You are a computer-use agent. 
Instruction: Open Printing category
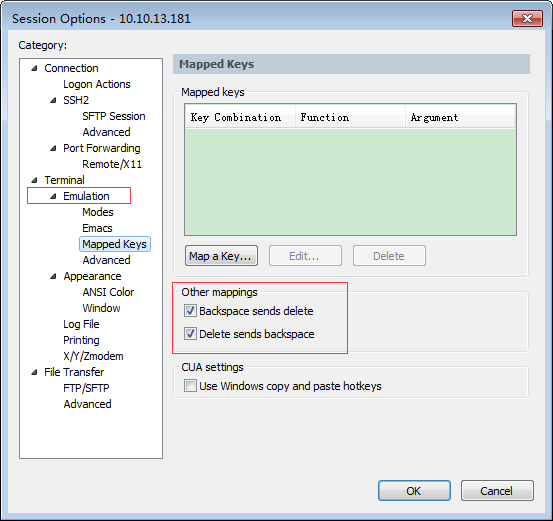point(81,340)
